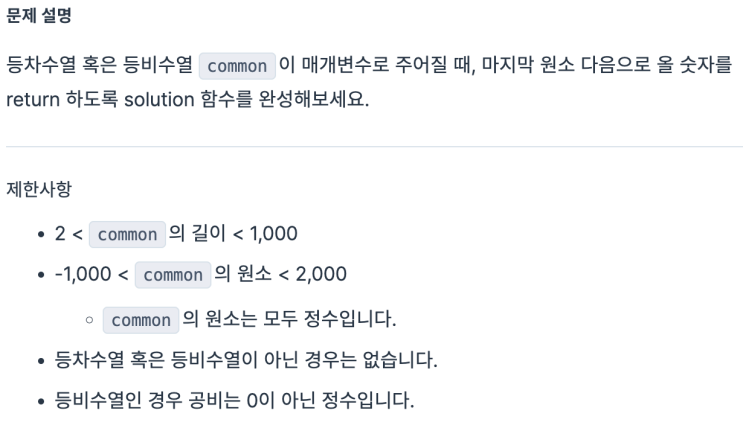Click the text "의 원소는 모두 정수입니다."
Image resolution: width=743 pixels, height=425 pixels.
click(290, 321)
